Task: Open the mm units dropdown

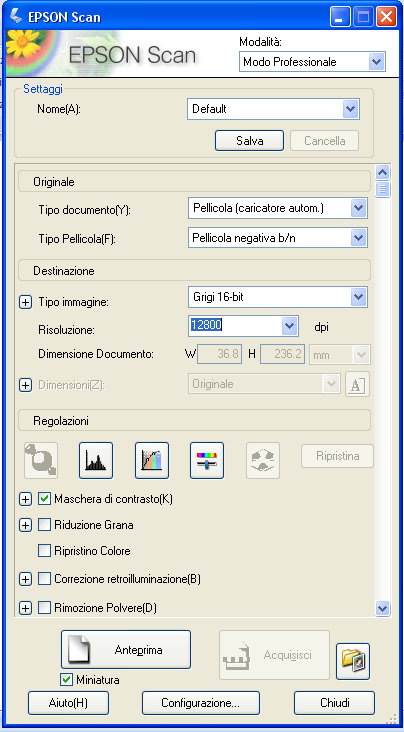Action: [x=340, y=355]
